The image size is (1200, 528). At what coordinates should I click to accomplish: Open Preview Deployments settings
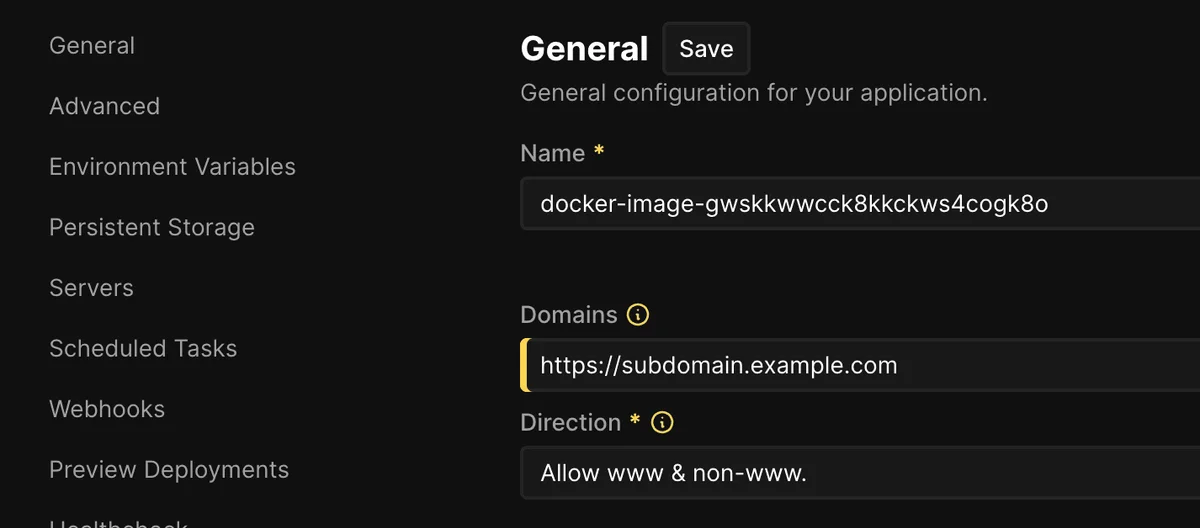point(169,470)
